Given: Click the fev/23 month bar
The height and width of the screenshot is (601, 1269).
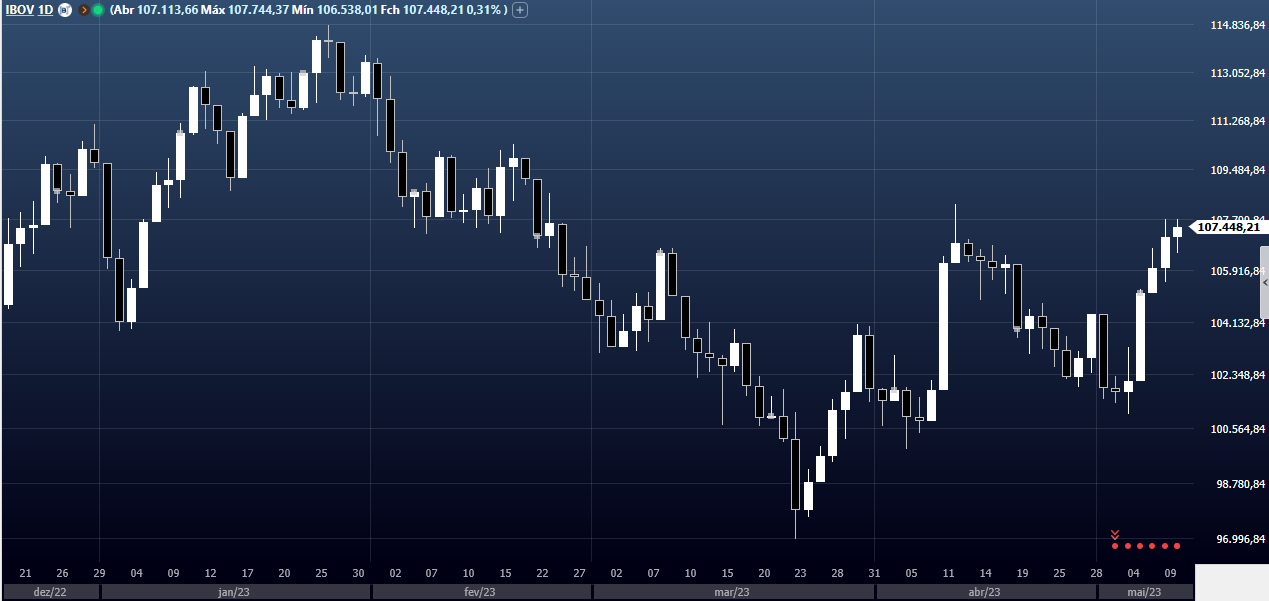Looking at the screenshot, I should click(x=481, y=592).
